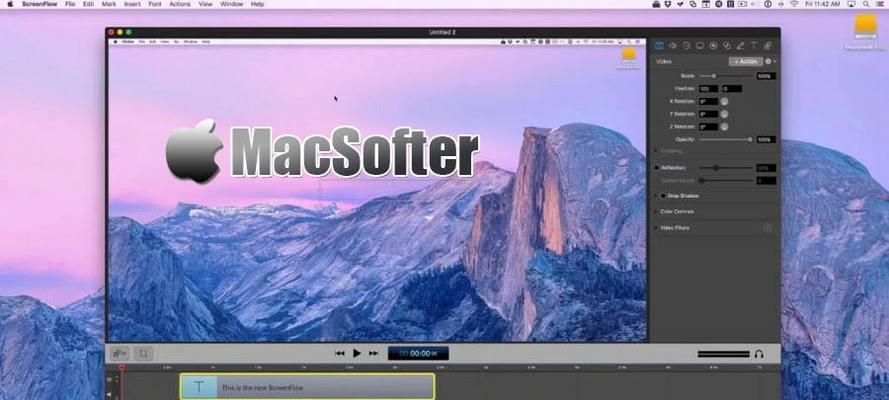Click the crop canvas button below preview
Viewport: 889px width, 400px height.
[x=143, y=354]
